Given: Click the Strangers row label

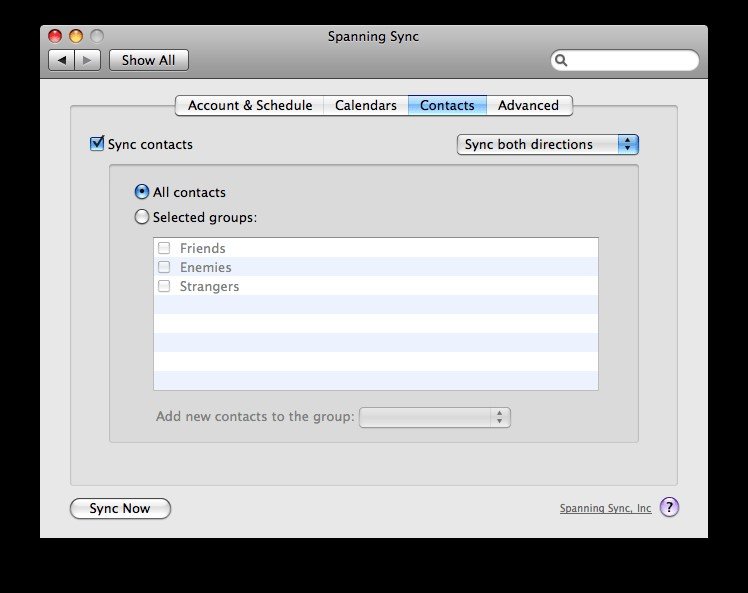Looking at the screenshot, I should click(209, 286).
